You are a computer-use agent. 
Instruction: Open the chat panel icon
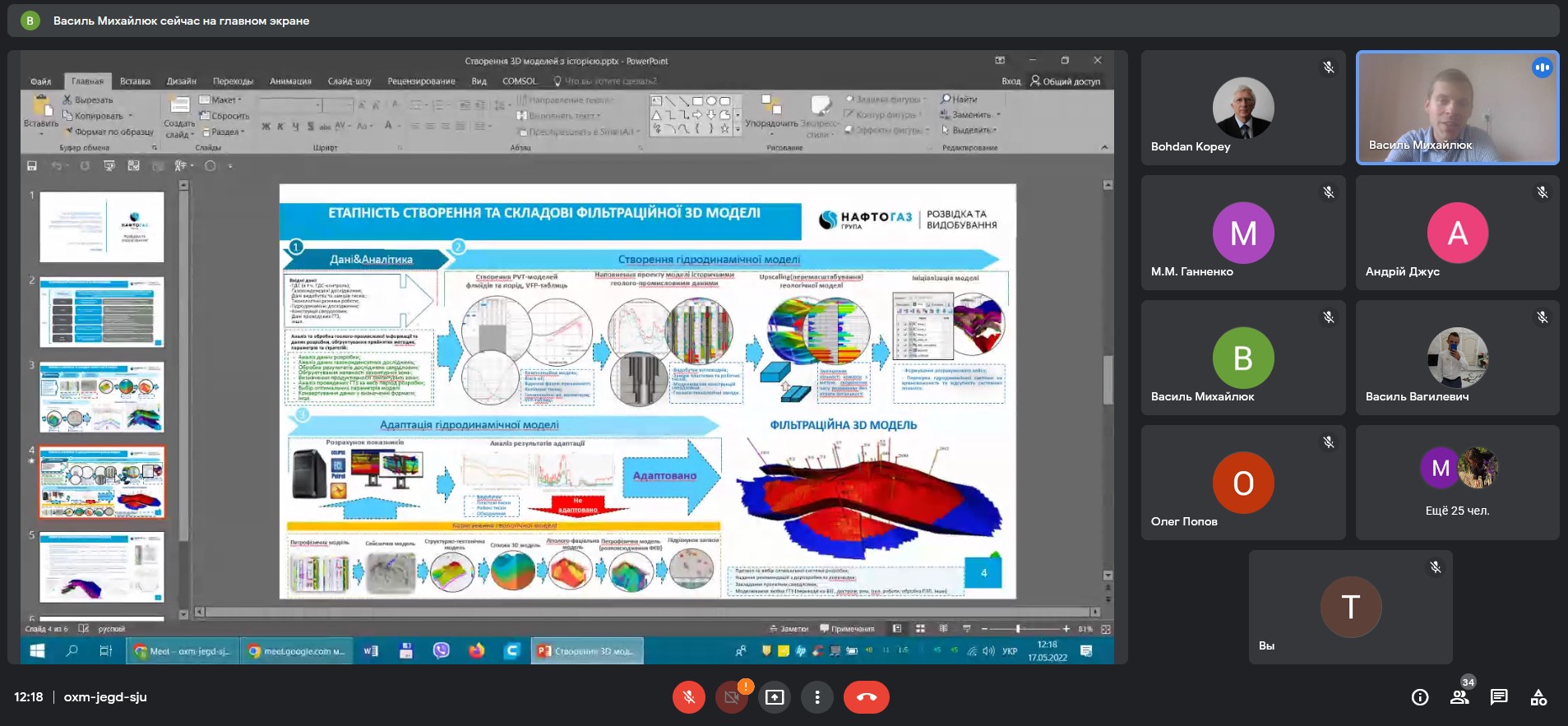coord(1499,697)
